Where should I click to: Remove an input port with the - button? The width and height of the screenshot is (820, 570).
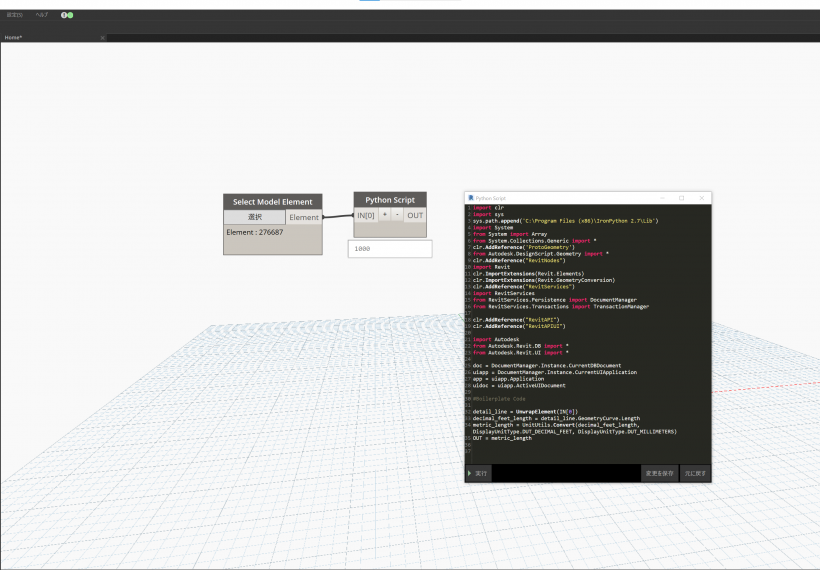pyautogui.click(x=397, y=215)
